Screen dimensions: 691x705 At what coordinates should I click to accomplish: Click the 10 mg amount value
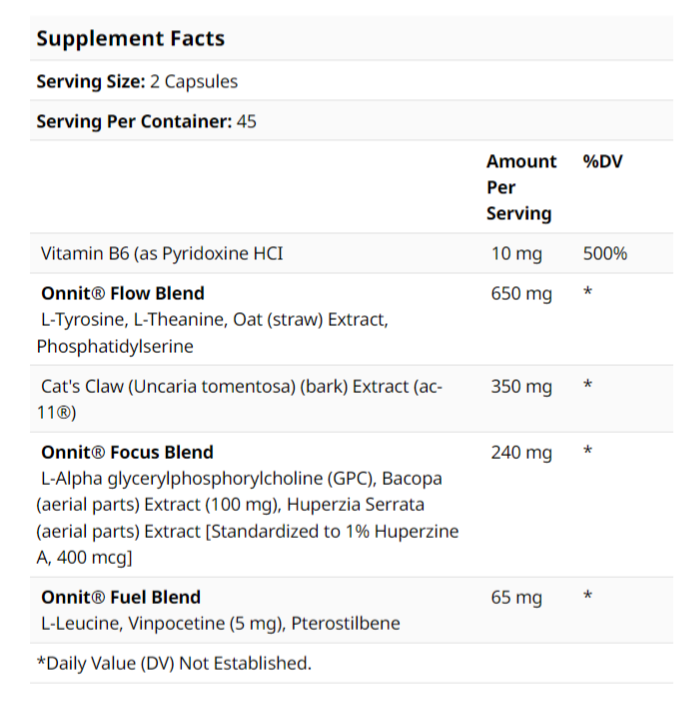516,254
